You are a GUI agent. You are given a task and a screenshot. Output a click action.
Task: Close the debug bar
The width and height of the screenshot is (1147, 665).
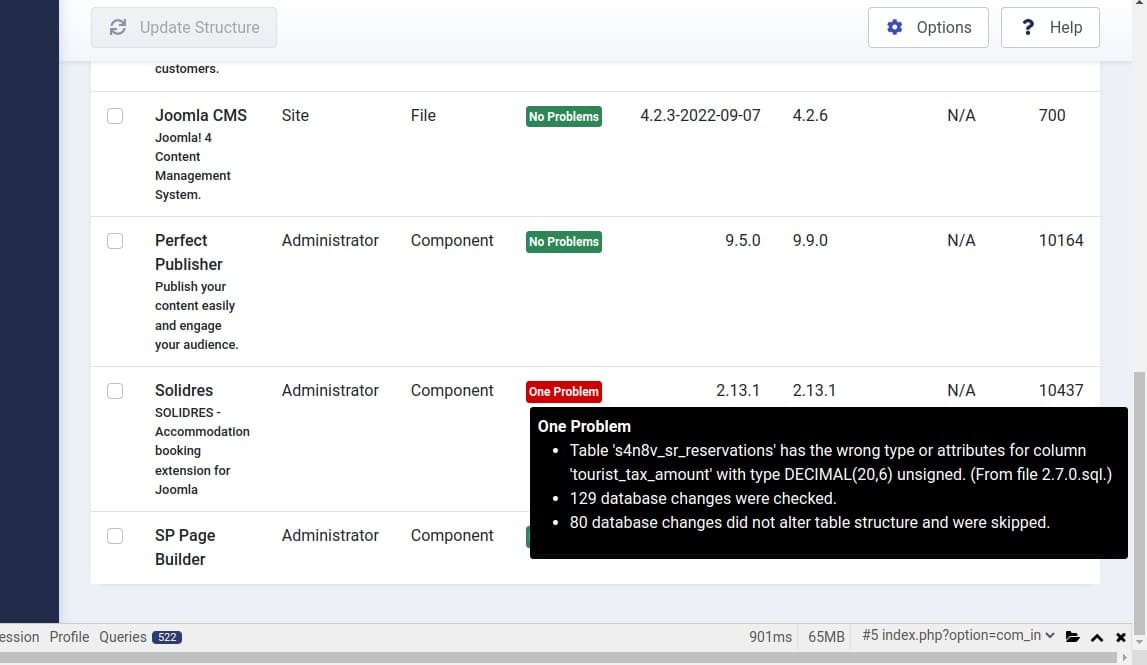[1121, 637]
